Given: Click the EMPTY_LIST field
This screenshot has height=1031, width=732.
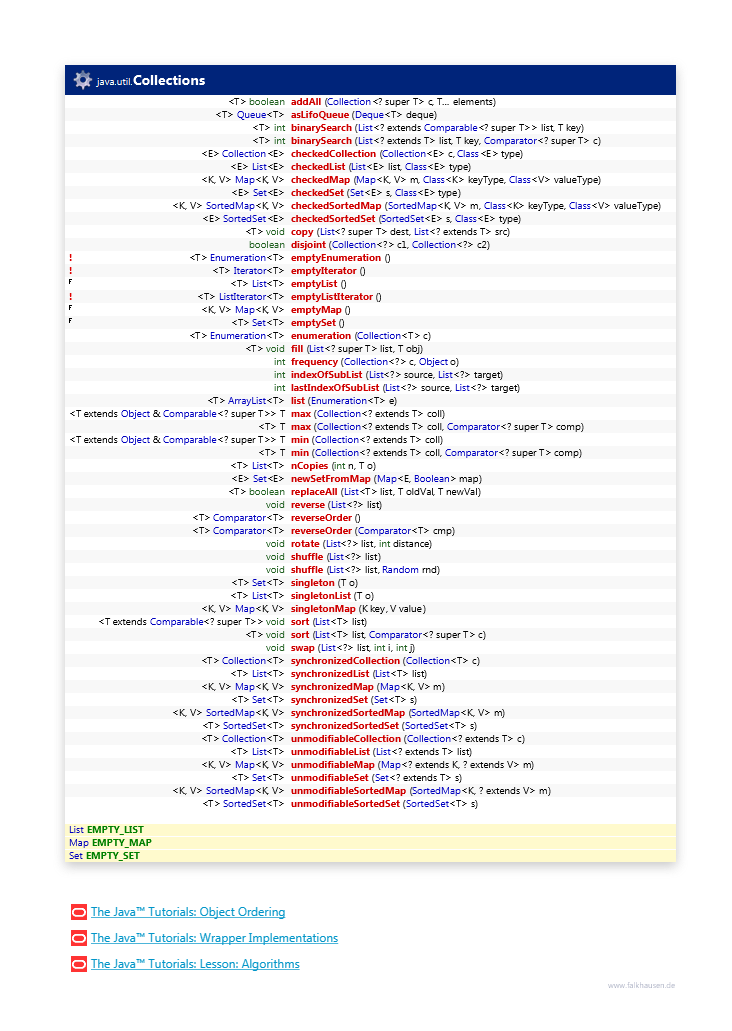Looking at the screenshot, I should pos(115,830).
